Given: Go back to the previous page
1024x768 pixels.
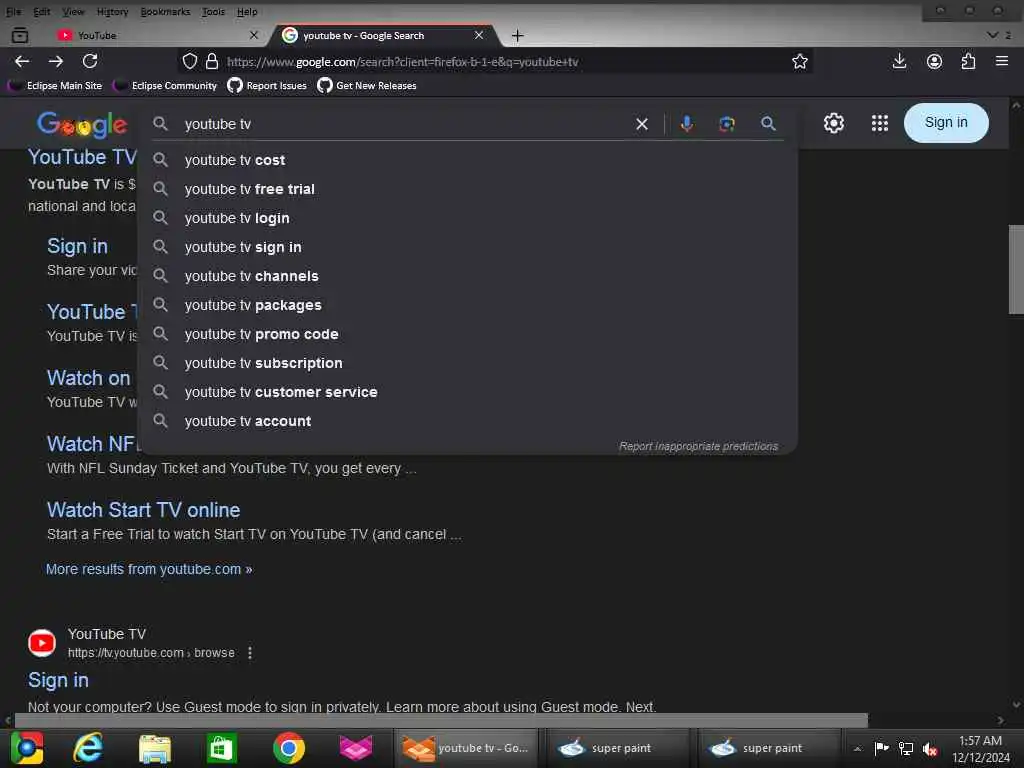Looking at the screenshot, I should point(22,61).
